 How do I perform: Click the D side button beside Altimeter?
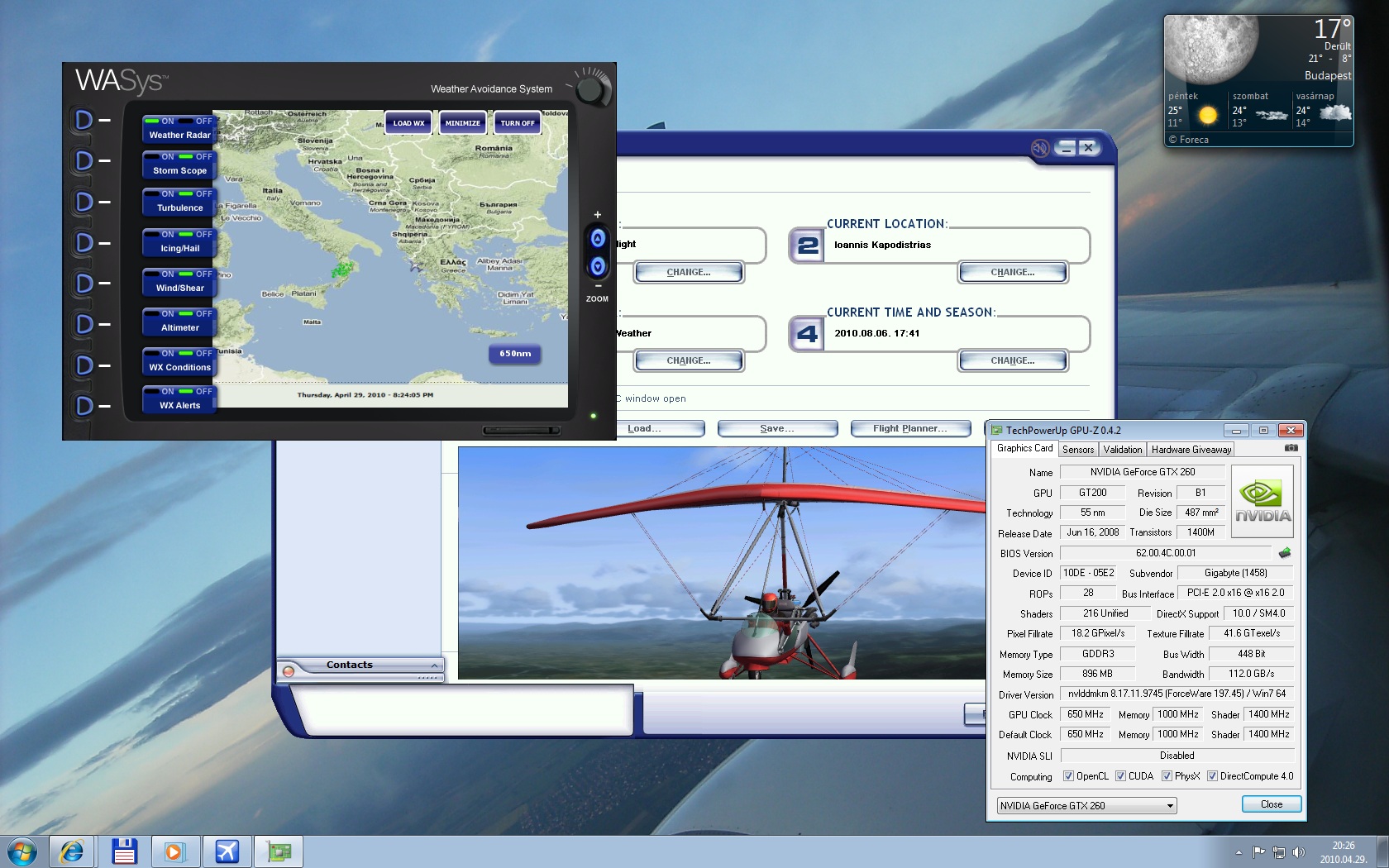[84, 324]
